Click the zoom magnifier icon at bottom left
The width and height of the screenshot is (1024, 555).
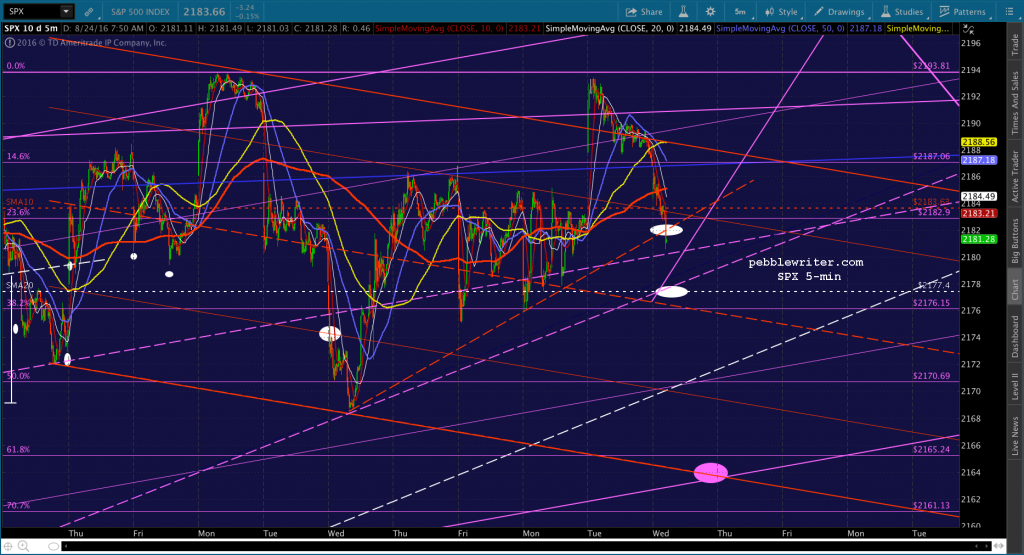24,546
